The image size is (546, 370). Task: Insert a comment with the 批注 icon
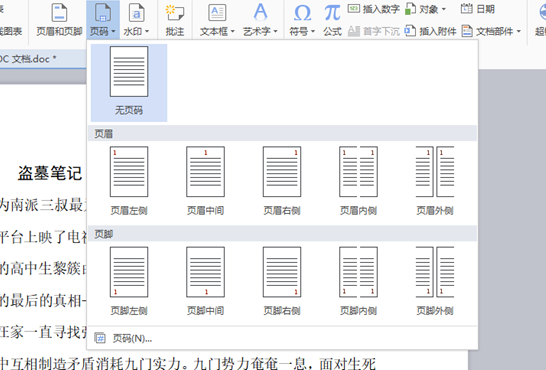pos(175,20)
